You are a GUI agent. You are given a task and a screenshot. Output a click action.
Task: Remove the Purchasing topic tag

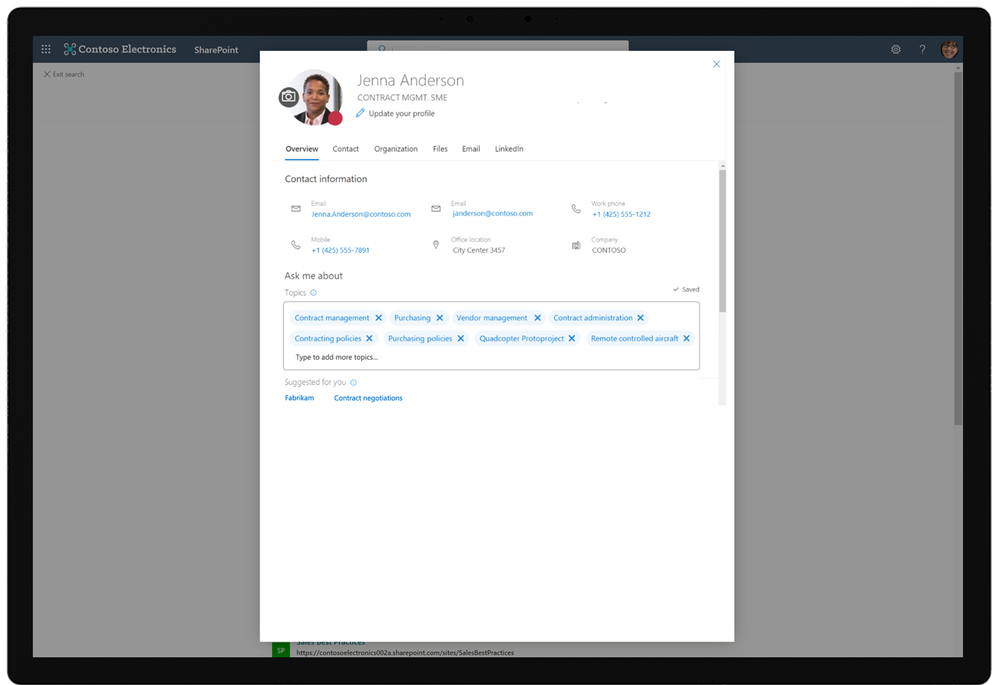[x=440, y=318]
